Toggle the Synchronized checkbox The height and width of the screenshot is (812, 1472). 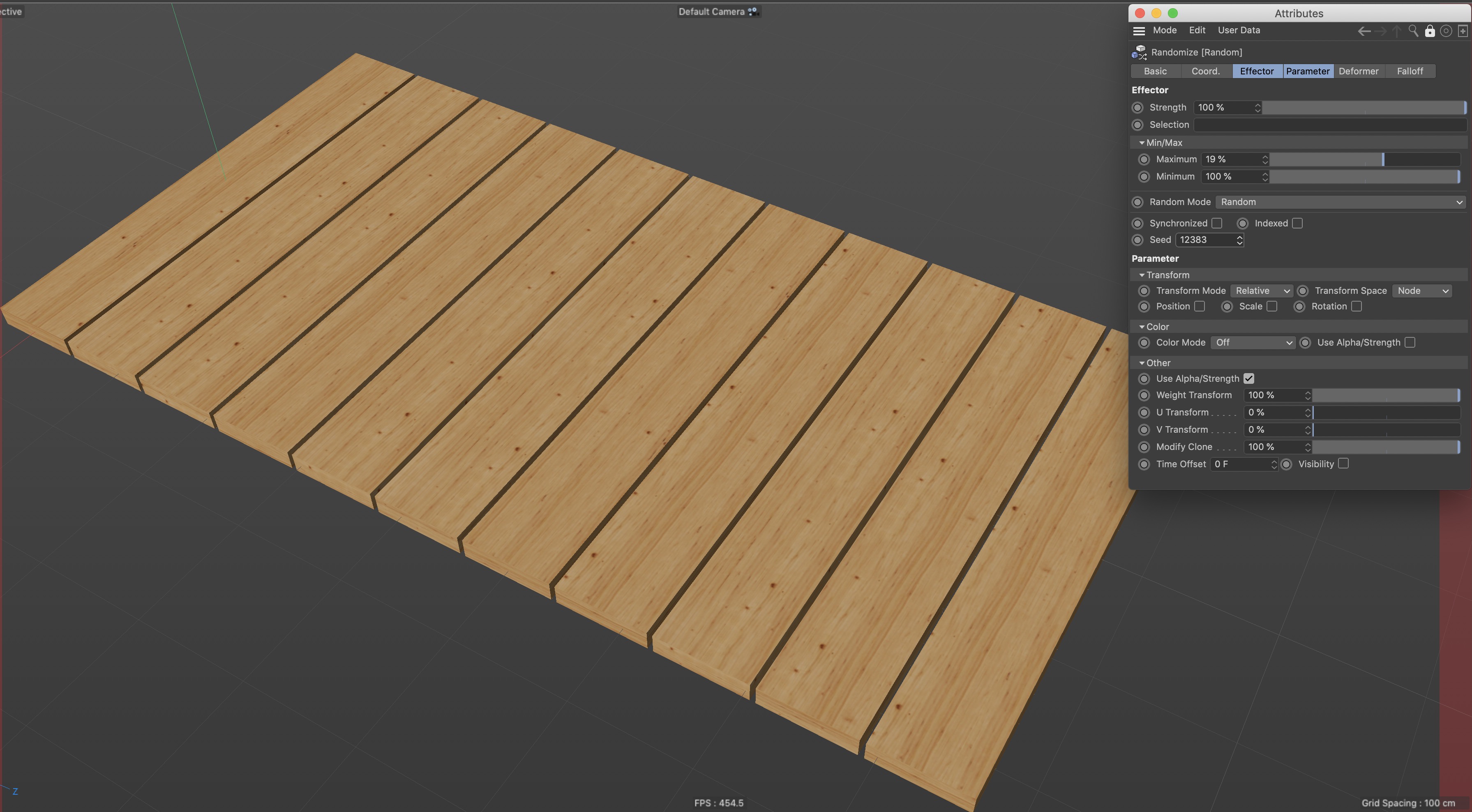point(1216,224)
